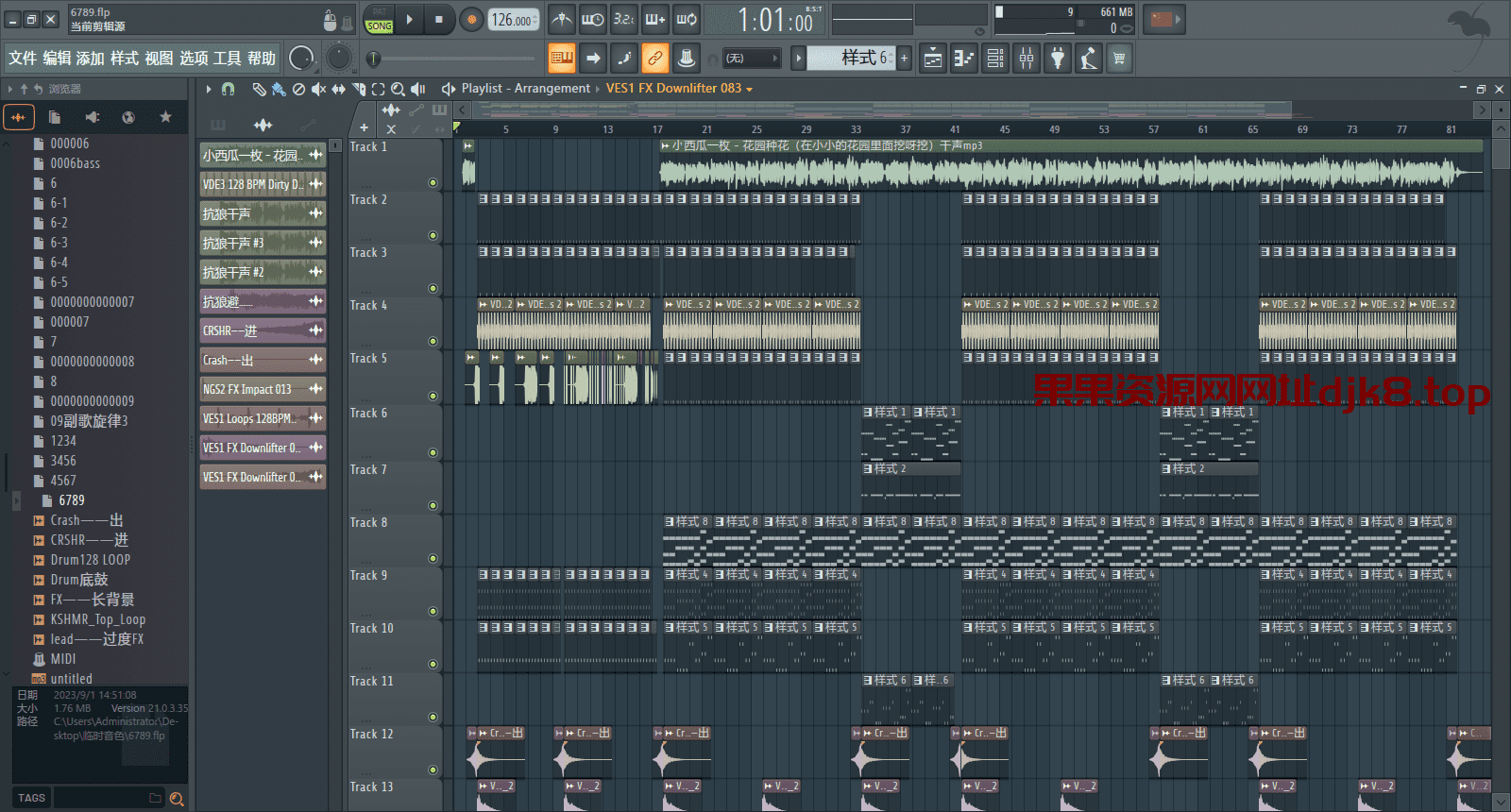Open the mixer window icon
The image size is (1511, 812).
point(1027,59)
